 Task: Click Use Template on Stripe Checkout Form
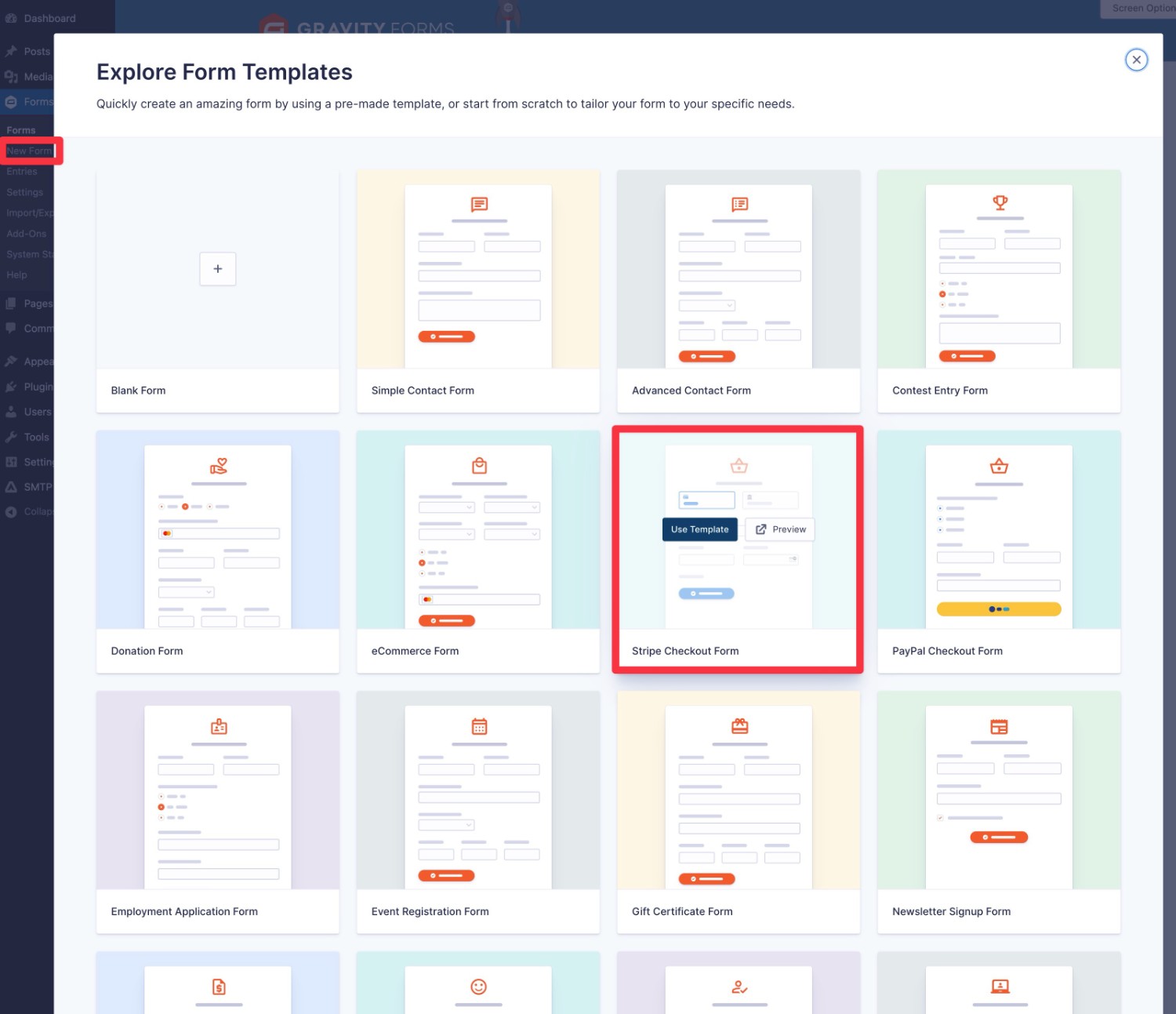(700, 529)
